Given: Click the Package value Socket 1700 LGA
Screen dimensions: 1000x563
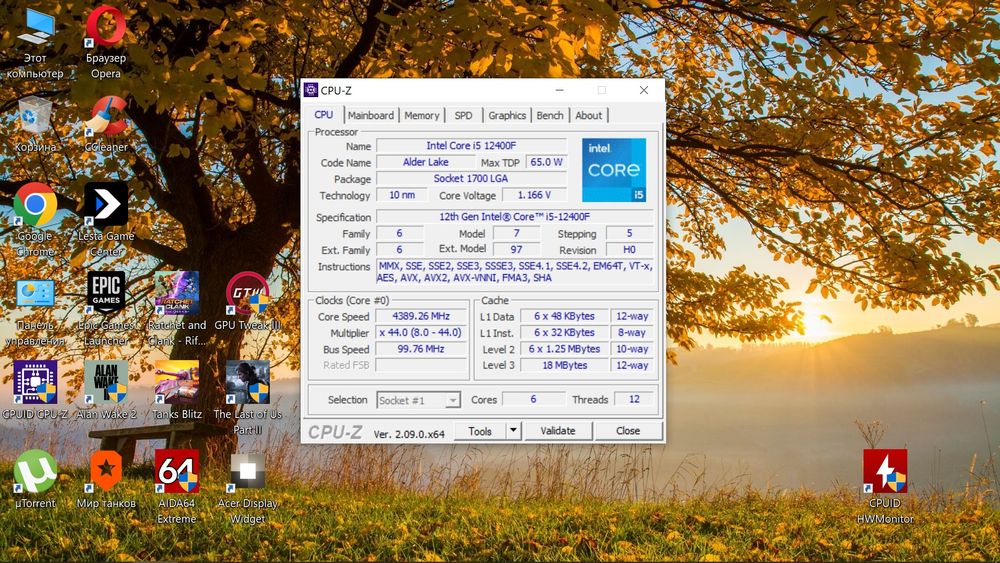Looking at the screenshot, I should [471, 179].
